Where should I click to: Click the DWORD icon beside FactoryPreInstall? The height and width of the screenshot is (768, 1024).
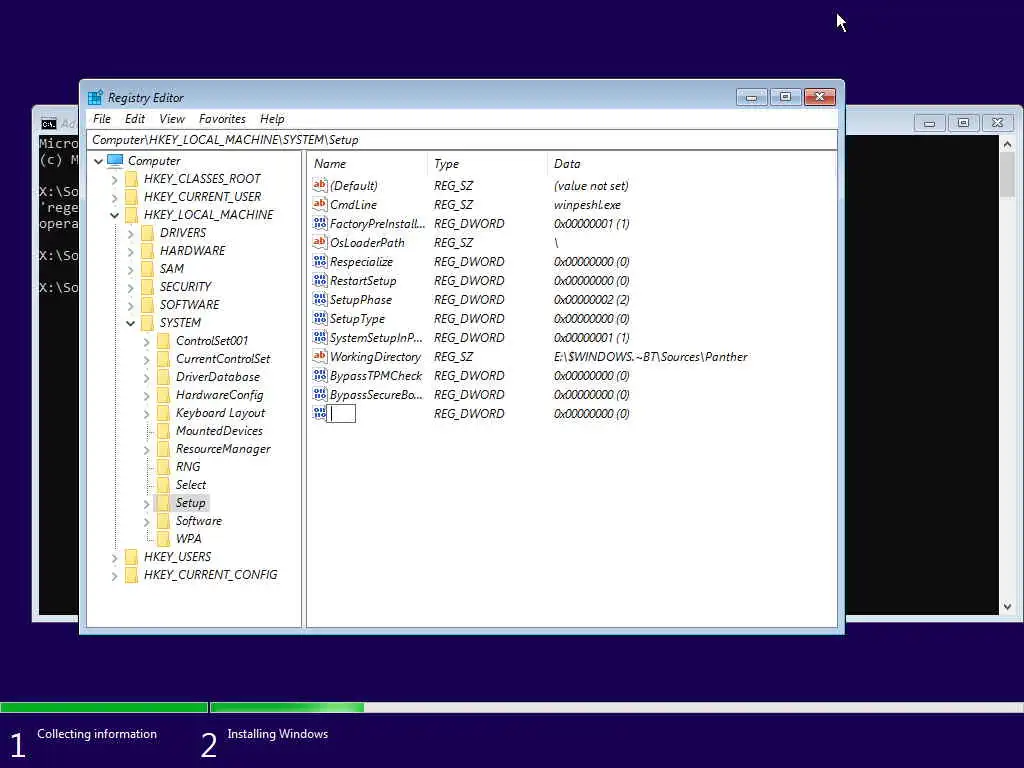[x=319, y=223]
